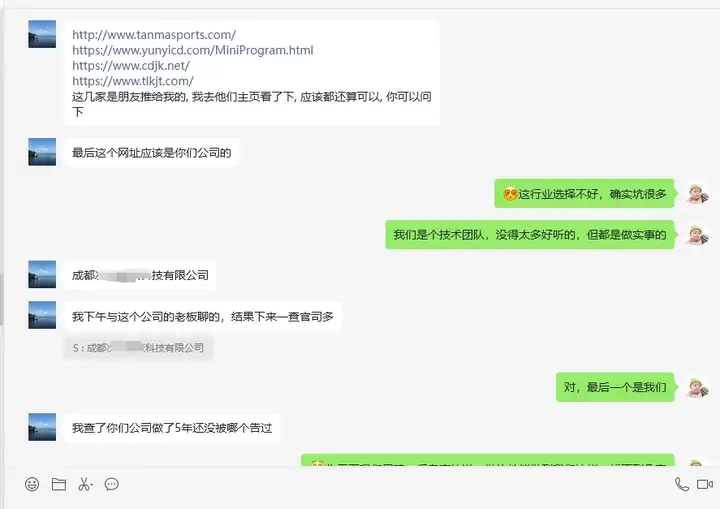Open the tlkjt.com link
The height and width of the screenshot is (509, 720).
point(133,81)
